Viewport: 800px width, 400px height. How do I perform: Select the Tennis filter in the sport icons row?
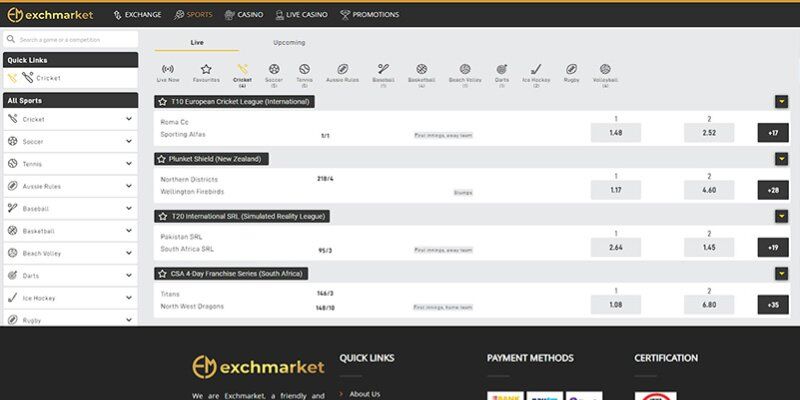[x=305, y=75]
